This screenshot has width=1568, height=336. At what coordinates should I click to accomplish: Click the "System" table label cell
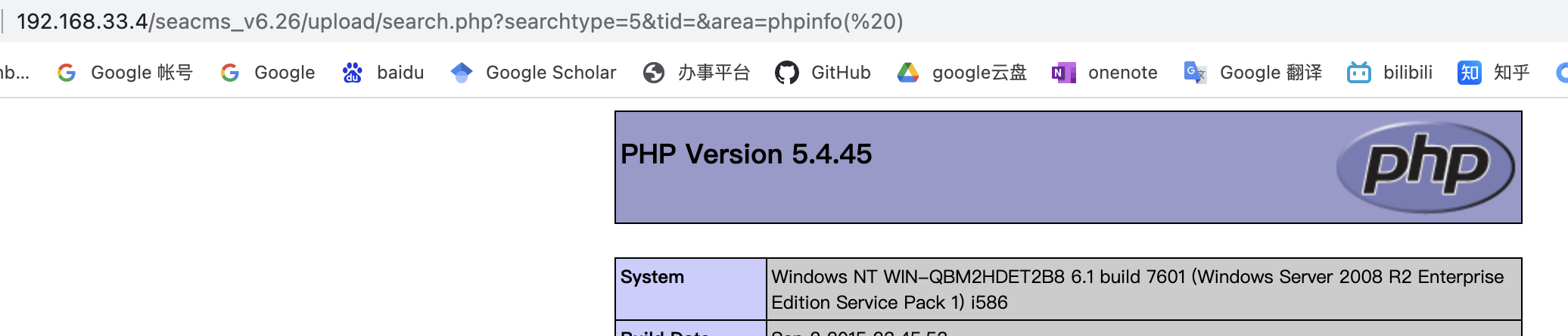(x=652, y=277)
